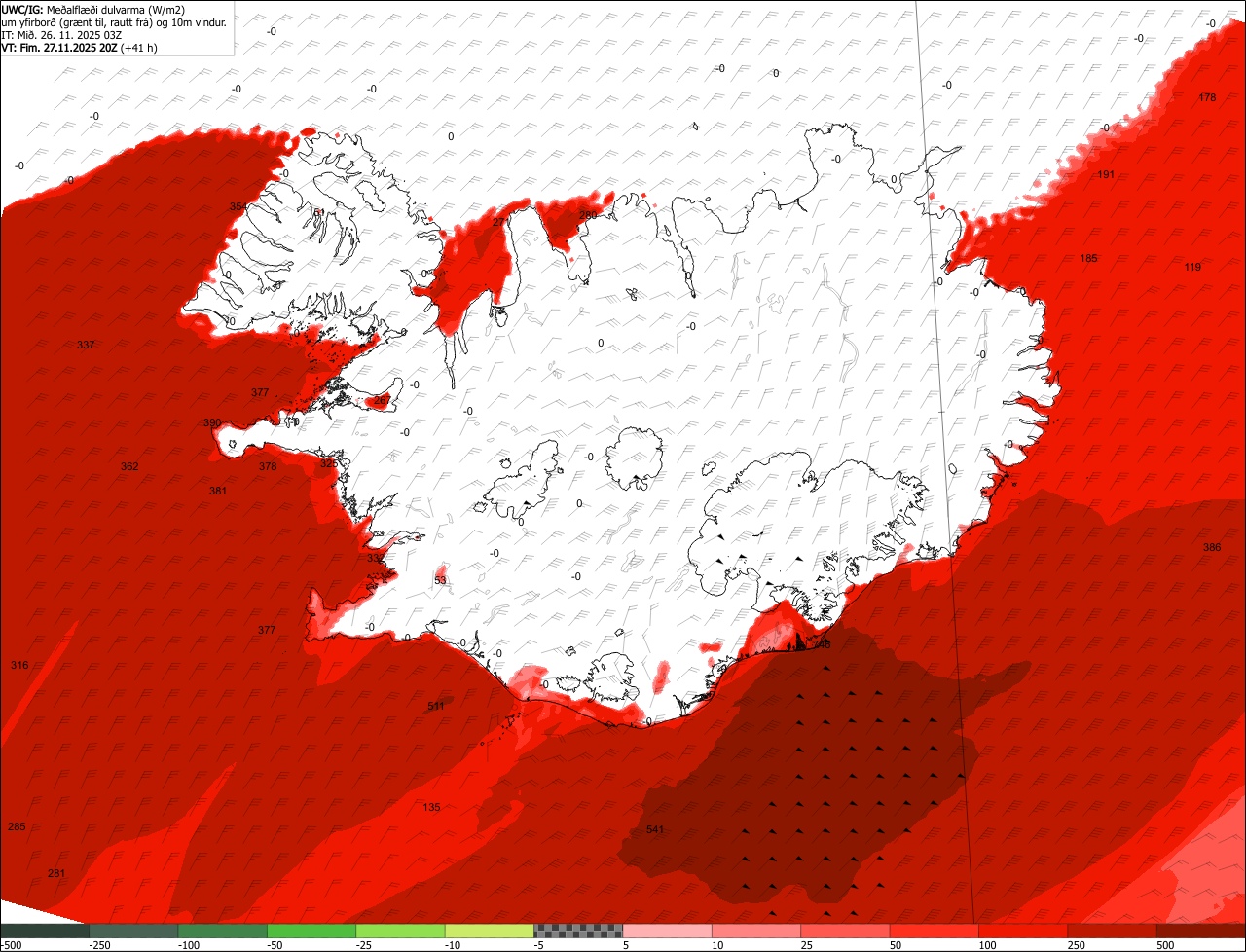Click the map value 325
The height and width of the screenshot is (952, 1246).
[x=329, y=463]
